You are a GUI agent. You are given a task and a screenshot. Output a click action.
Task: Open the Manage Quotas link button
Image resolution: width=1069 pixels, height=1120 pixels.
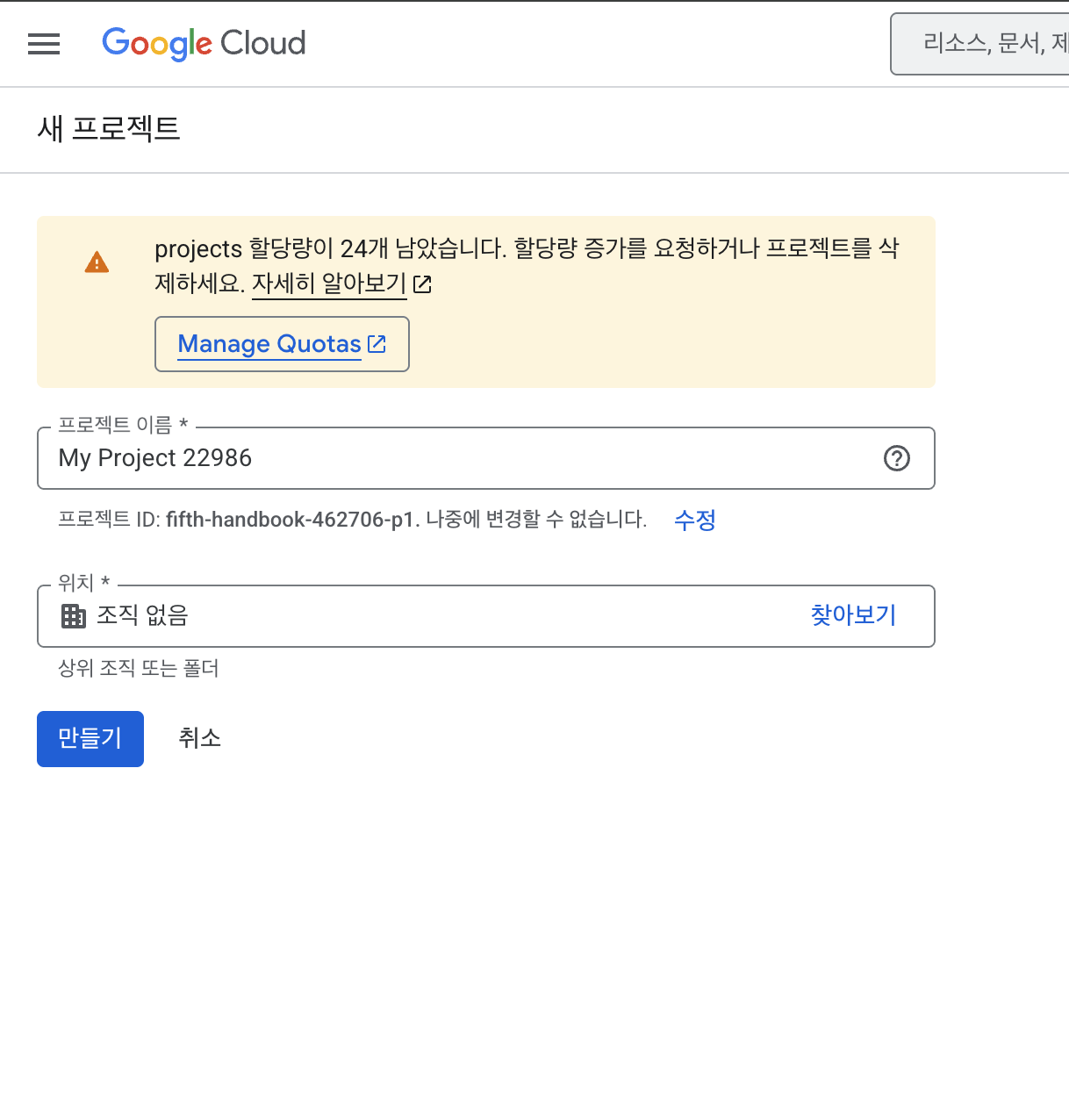[282, 344]
